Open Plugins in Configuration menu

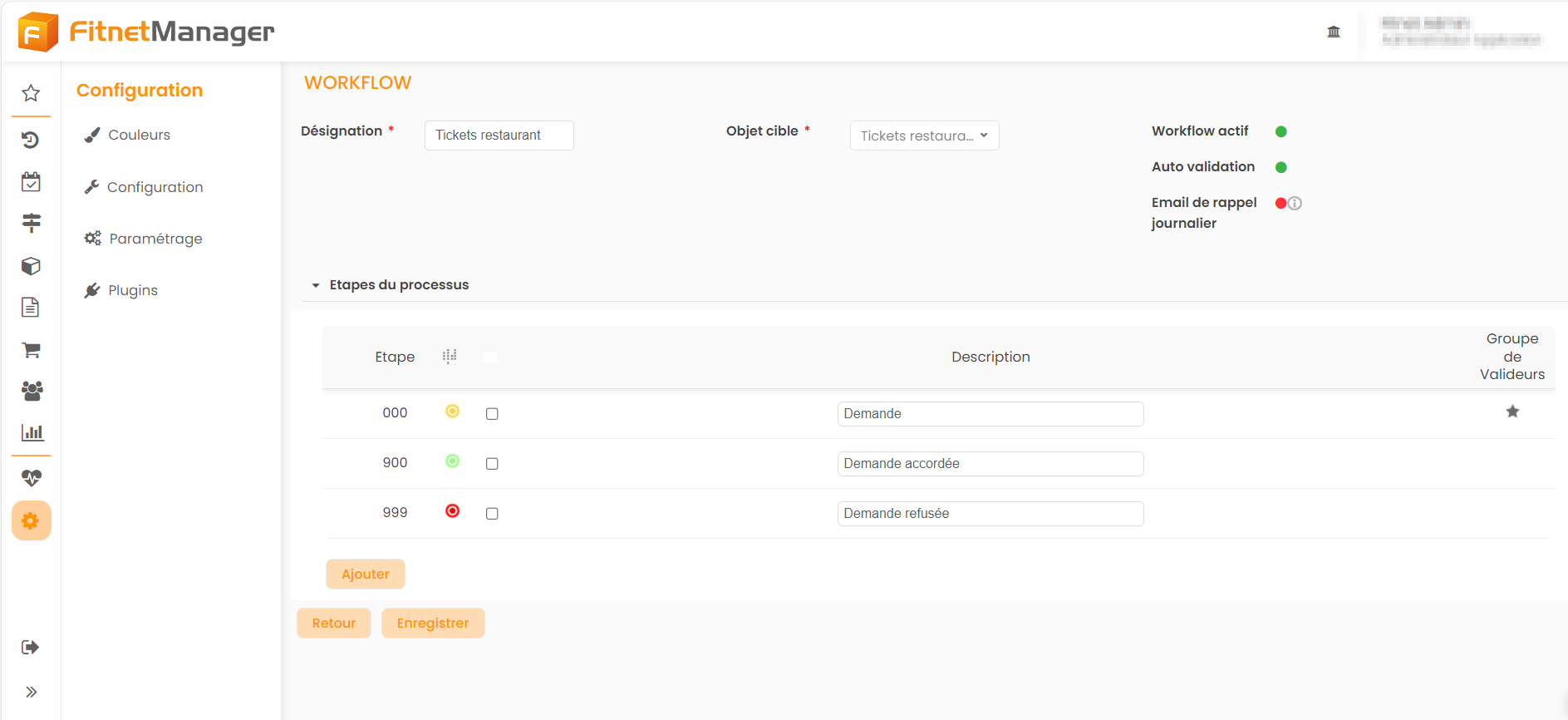[132, 290]
